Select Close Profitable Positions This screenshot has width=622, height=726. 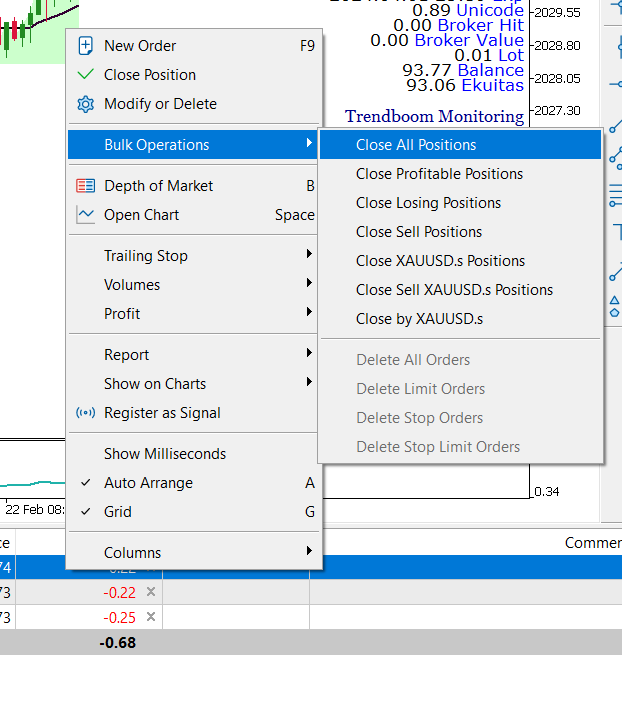point(460,174)
